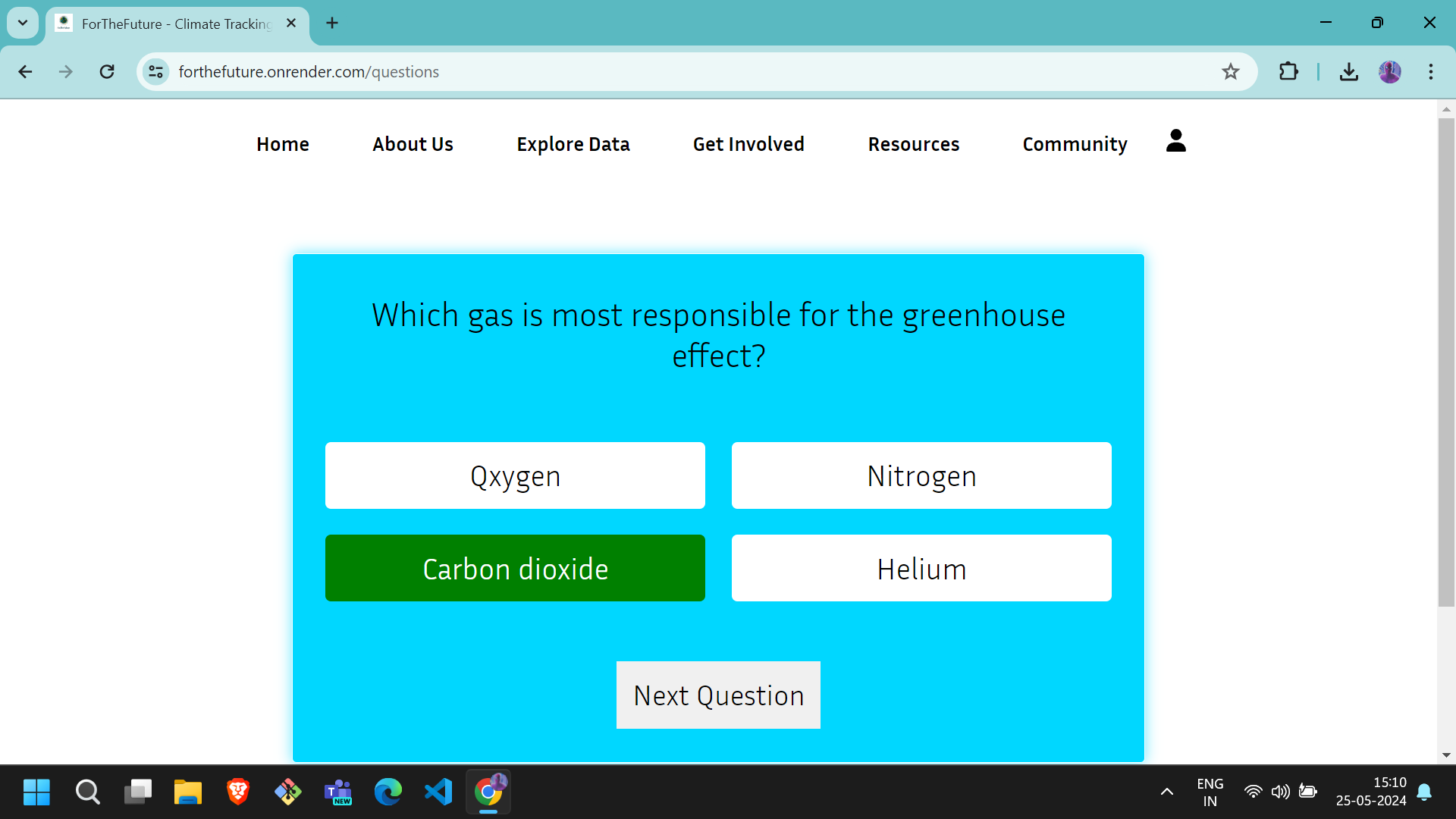The height and width of the screenshot is (819, 1456).
Task: Open Chrome downloads icon
Action: [1348, 72]
